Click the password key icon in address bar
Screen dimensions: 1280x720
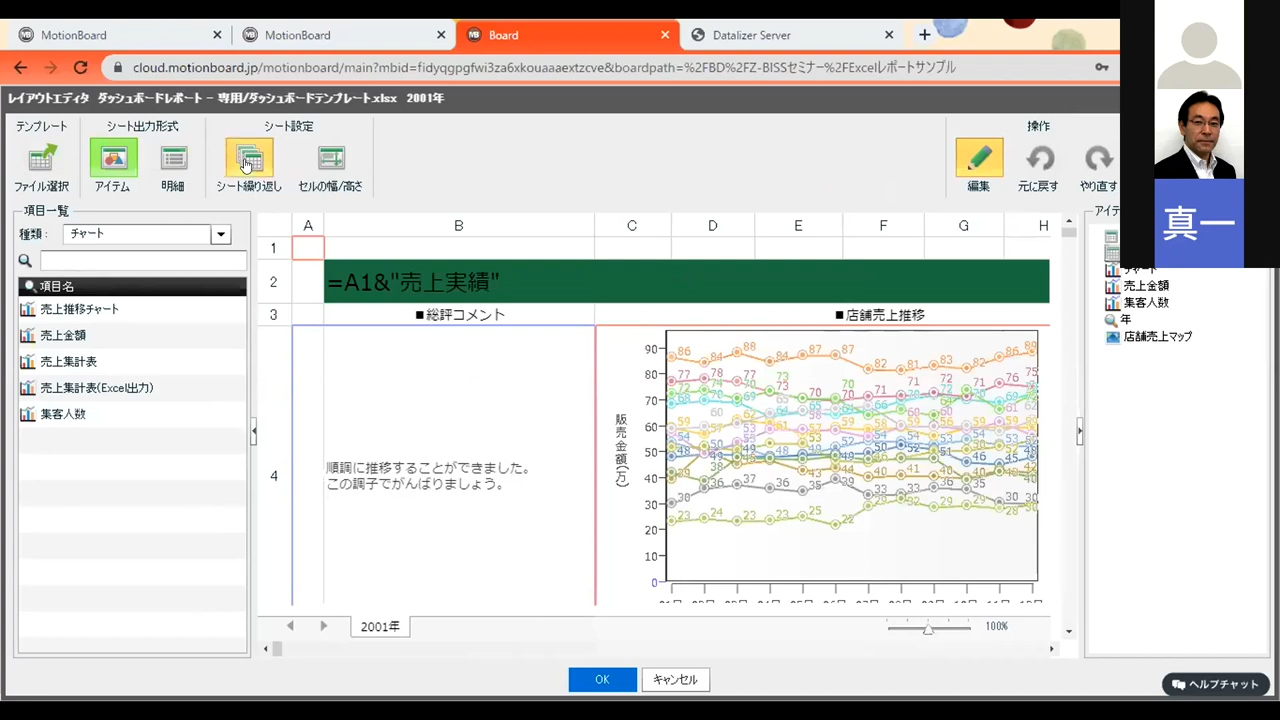pos(1101,67)
